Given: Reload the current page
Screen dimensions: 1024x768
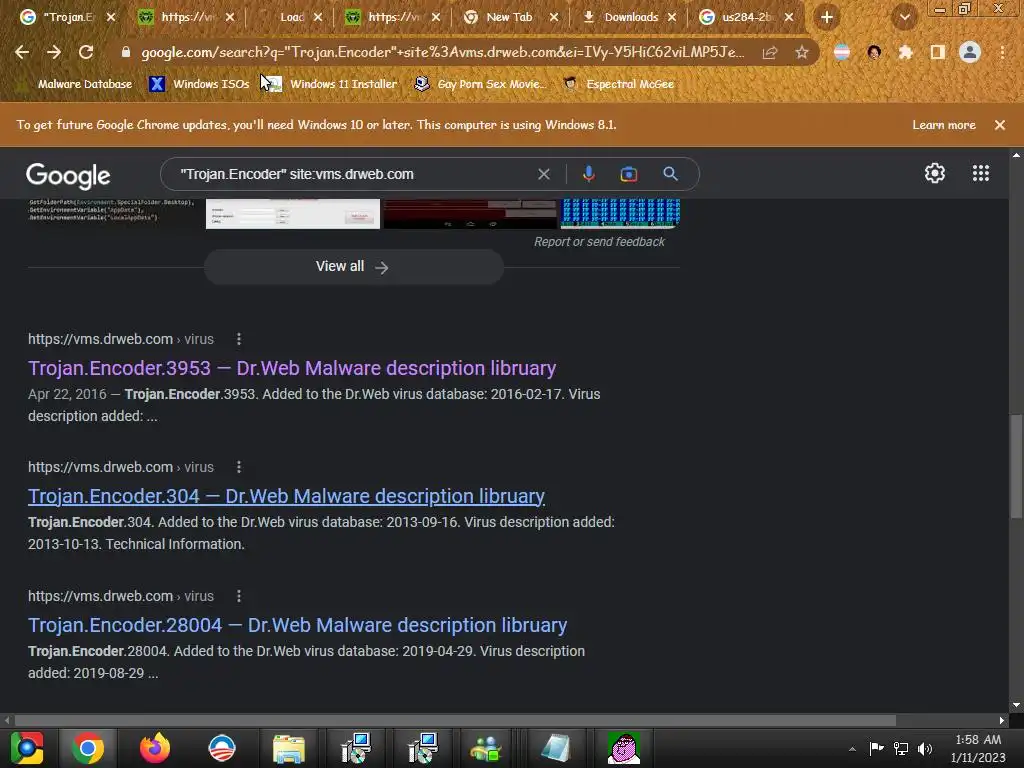Looking at the screenshot, I should pos(86,52).
